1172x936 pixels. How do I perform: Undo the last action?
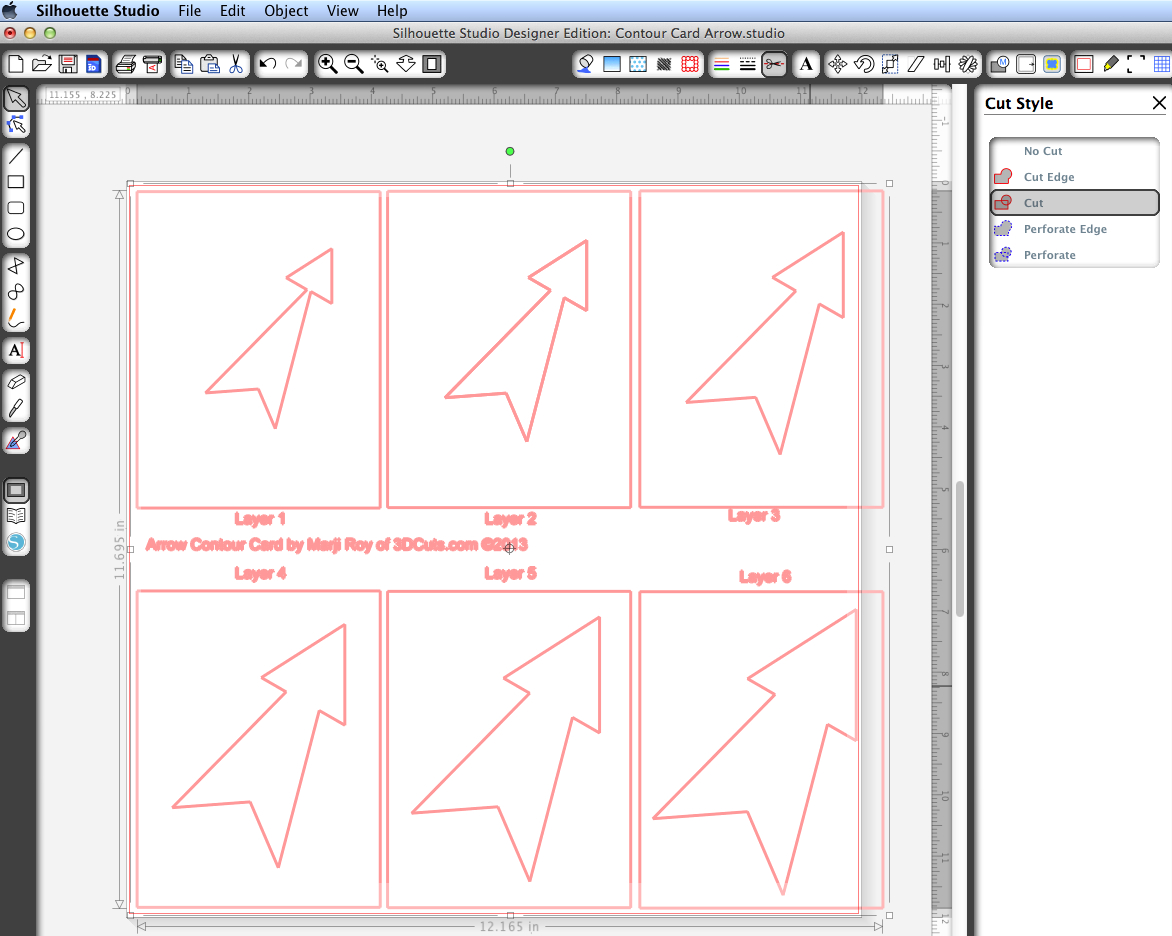(x=268, y=64)
